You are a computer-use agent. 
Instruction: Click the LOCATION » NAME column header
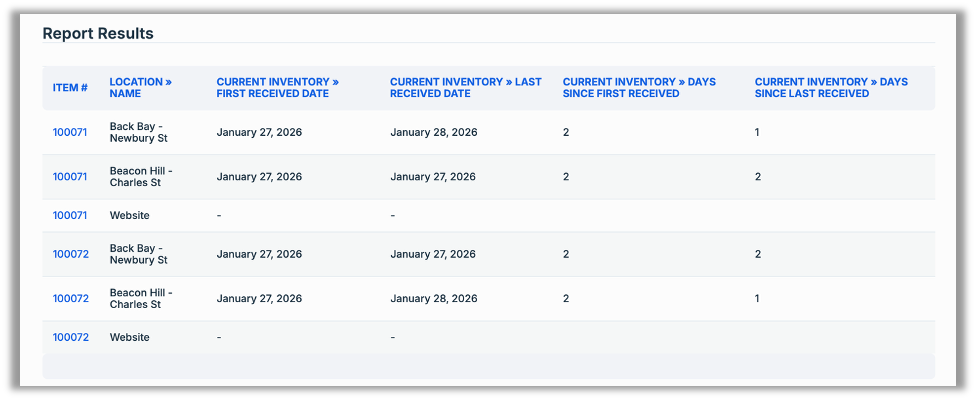pos(140,88)
